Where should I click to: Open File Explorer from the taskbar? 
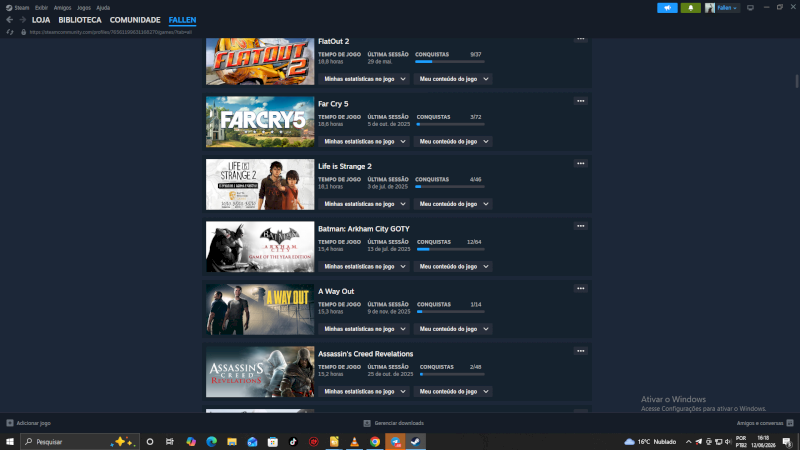tap(232, 442)
